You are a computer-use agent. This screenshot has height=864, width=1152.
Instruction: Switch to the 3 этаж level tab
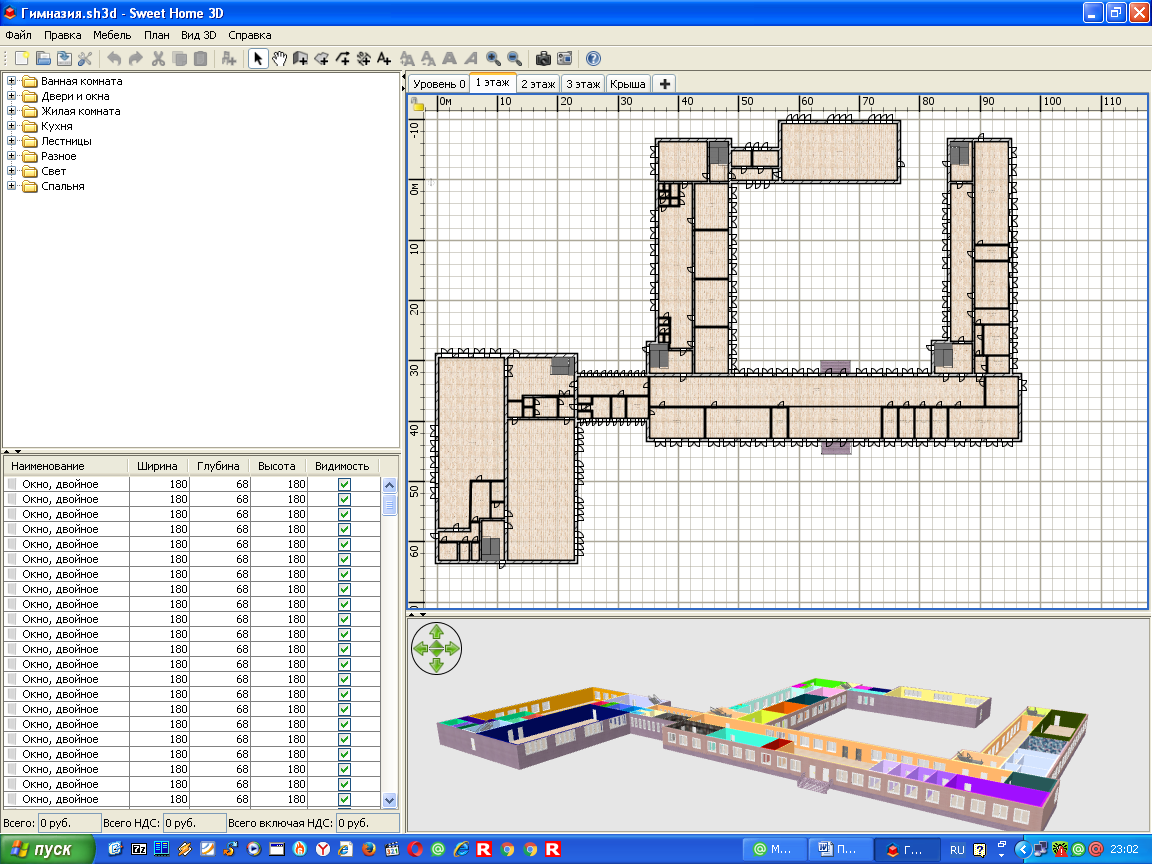tap(583, 84)
